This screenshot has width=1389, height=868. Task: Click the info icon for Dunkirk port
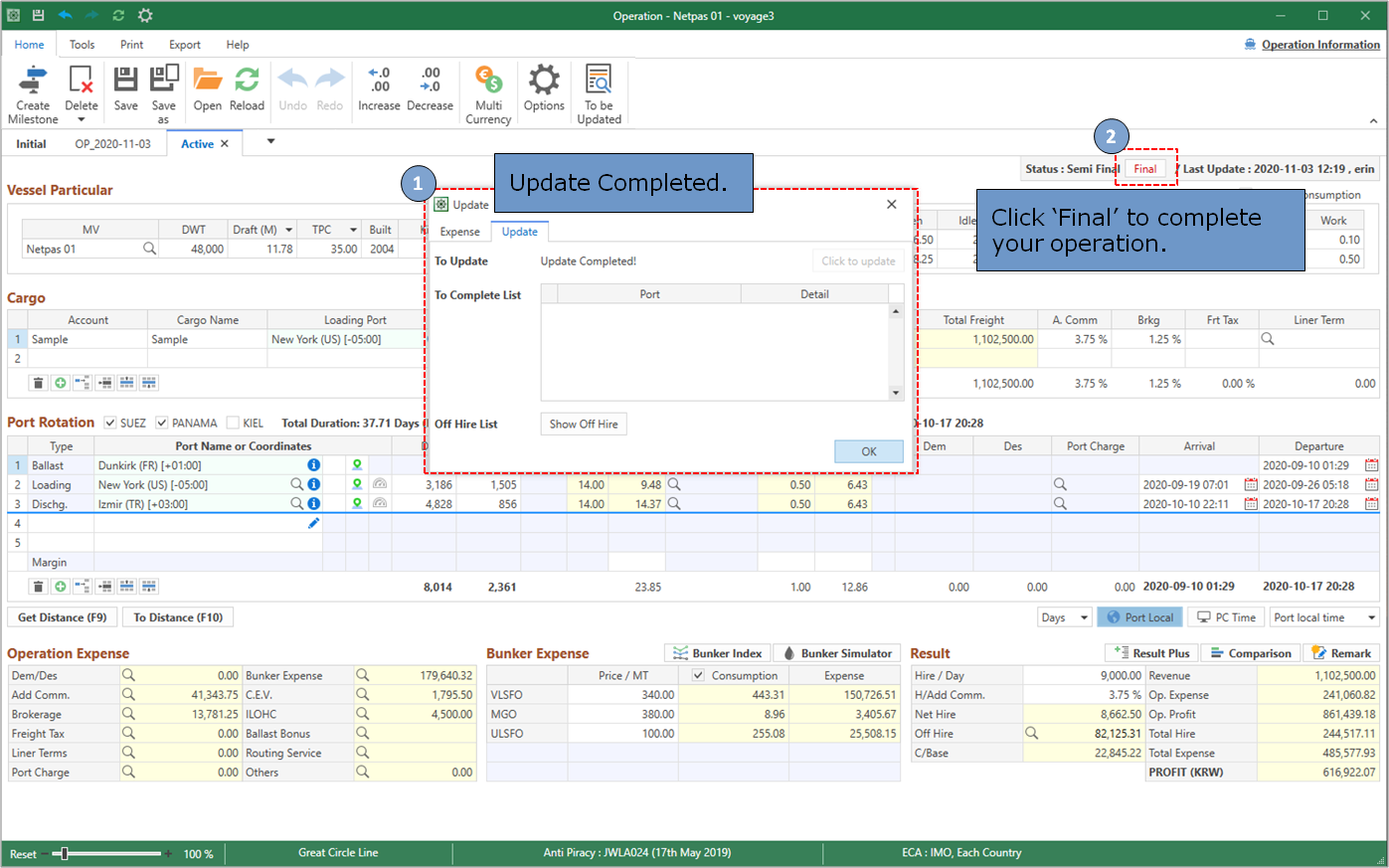[x=313, y=465]
